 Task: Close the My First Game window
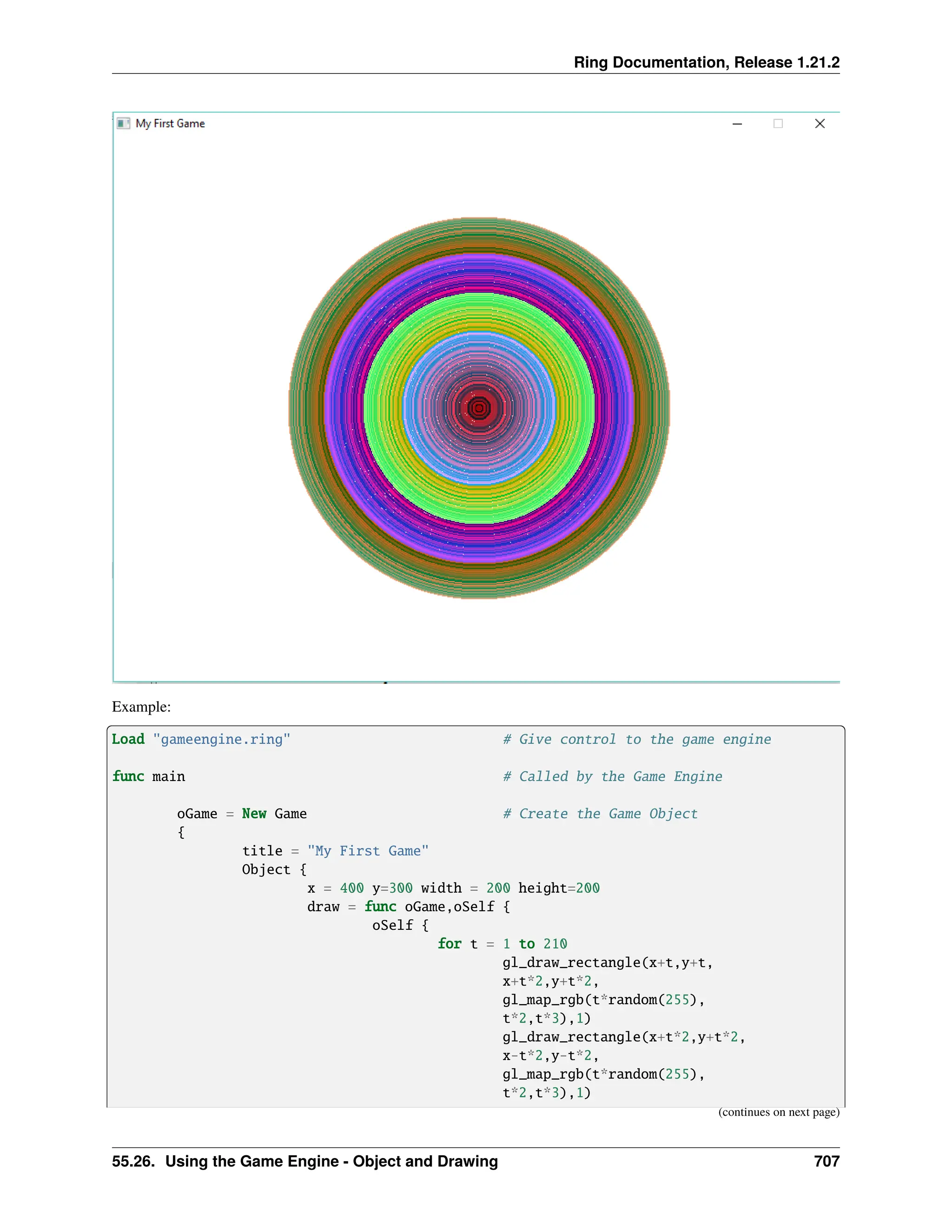(820, 124)
